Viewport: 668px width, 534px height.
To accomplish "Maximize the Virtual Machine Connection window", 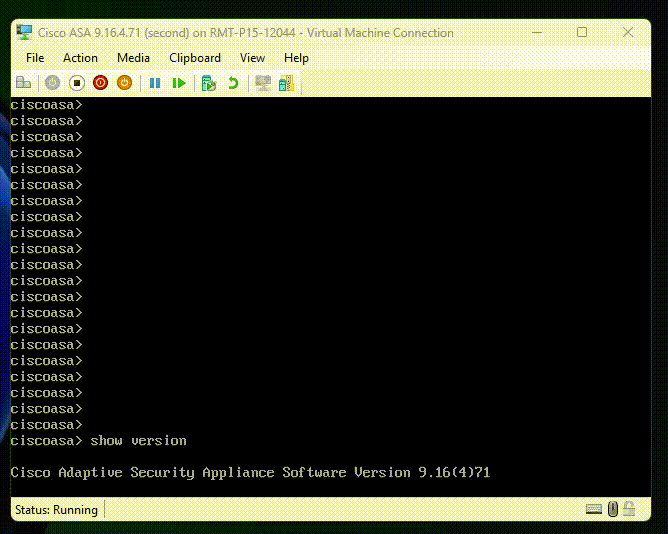I will [582, 32].
